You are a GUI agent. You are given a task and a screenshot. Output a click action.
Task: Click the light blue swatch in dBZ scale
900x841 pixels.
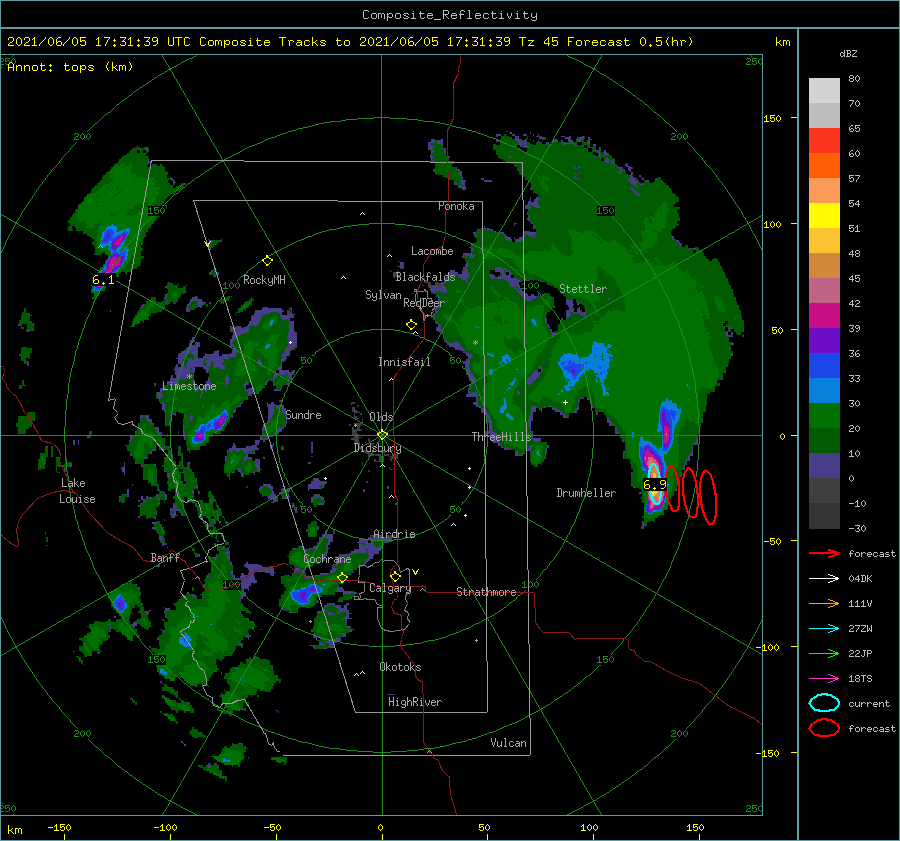[824, 391]
